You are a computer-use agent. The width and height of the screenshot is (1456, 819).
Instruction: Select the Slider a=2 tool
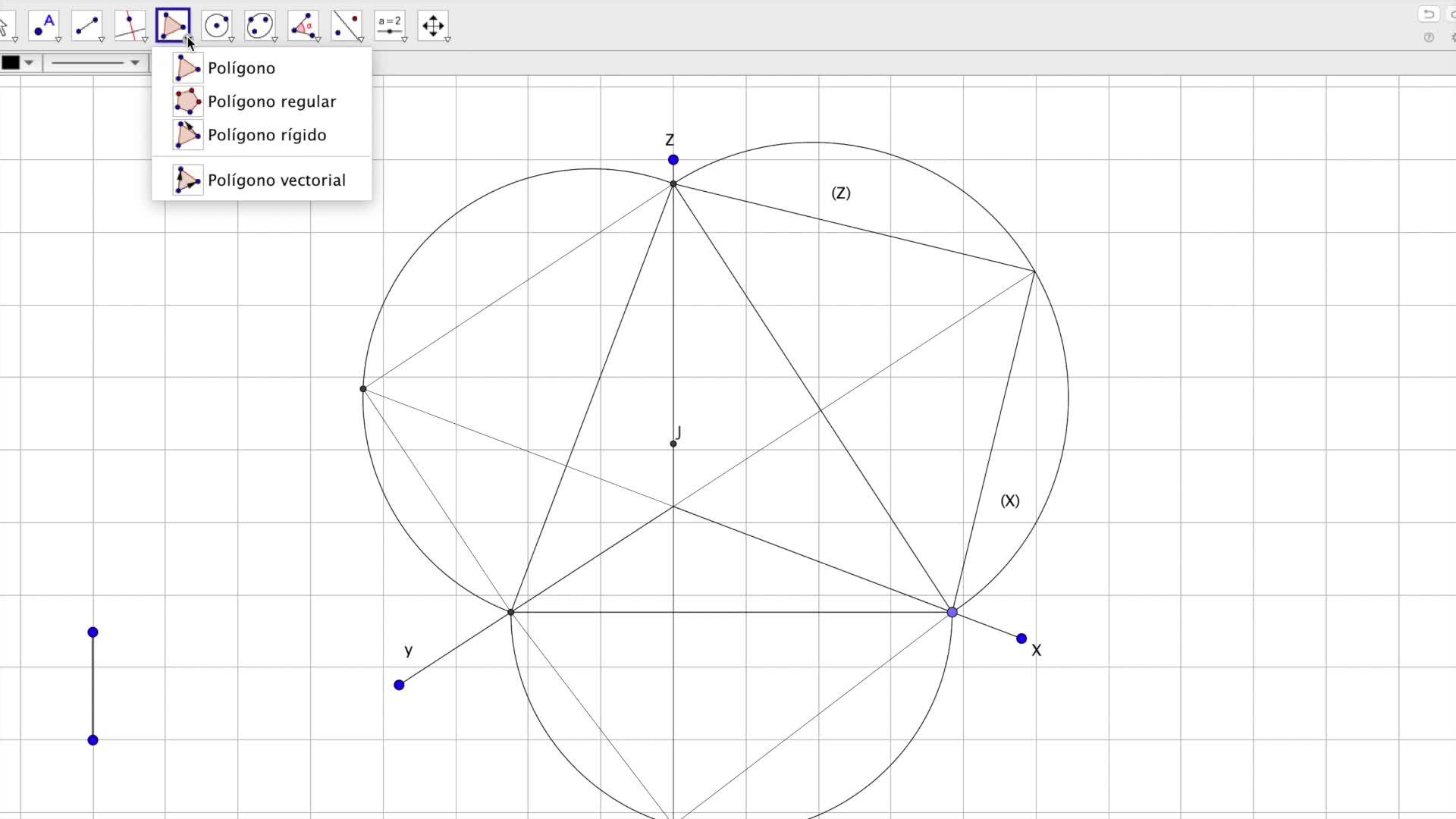pos(390,26)
